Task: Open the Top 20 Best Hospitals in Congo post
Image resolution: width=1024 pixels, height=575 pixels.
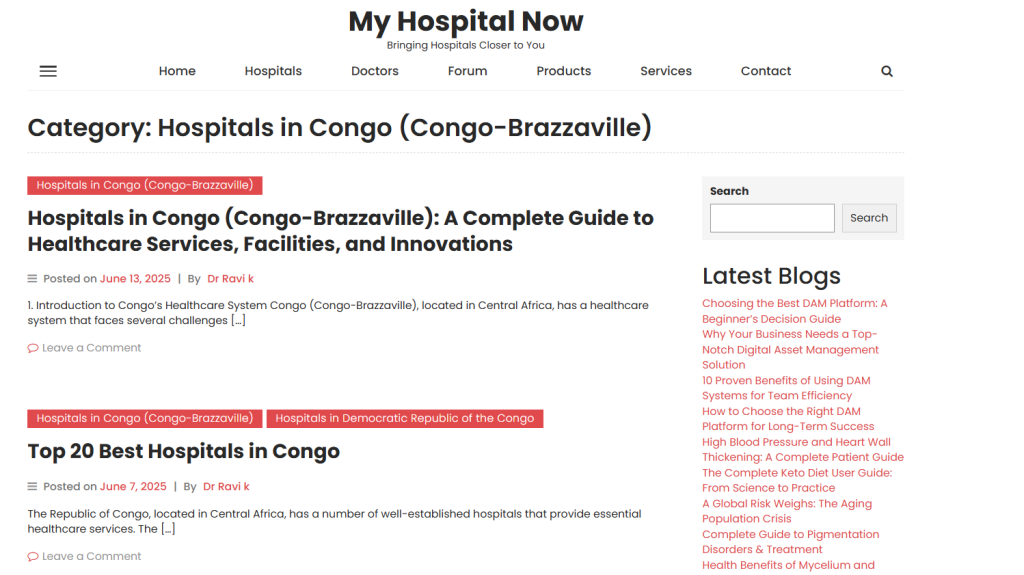Action: [184, 452]
